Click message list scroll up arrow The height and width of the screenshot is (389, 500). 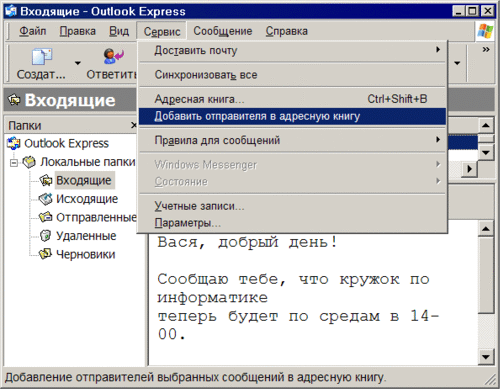coord(486,126)
